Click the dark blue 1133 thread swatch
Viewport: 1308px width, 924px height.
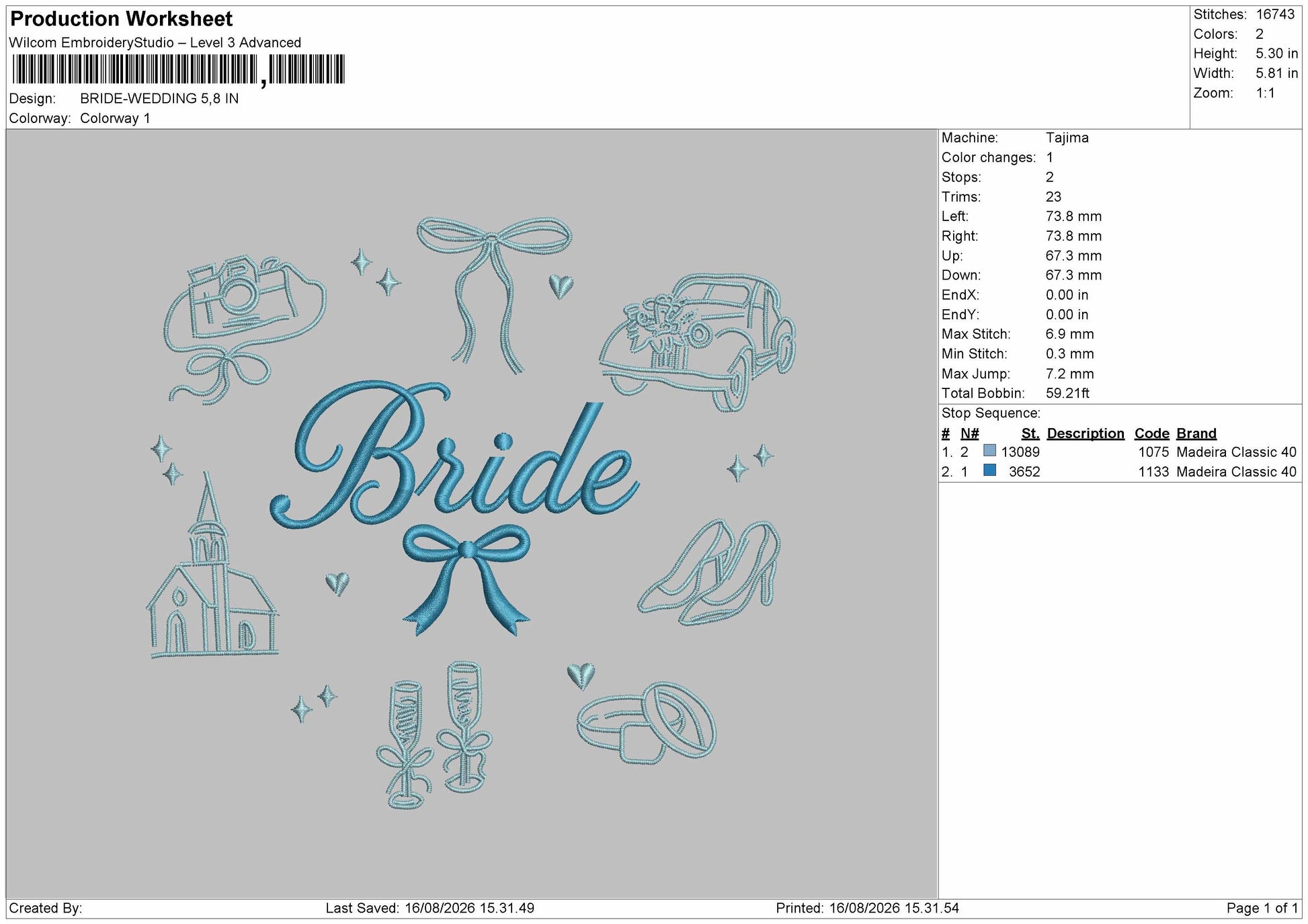click(989, 470)
